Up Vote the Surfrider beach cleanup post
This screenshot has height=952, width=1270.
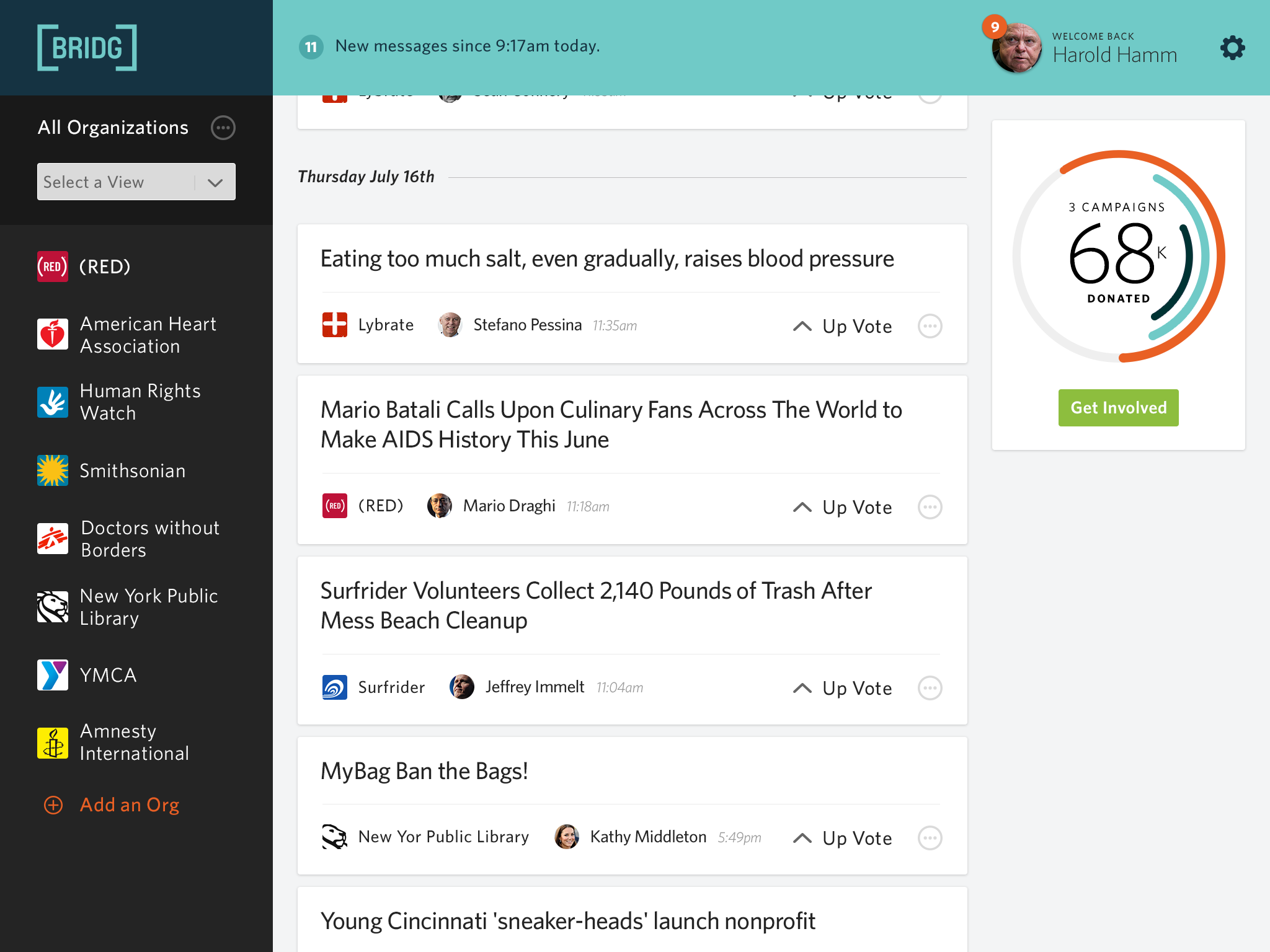[x=843, y=688]
